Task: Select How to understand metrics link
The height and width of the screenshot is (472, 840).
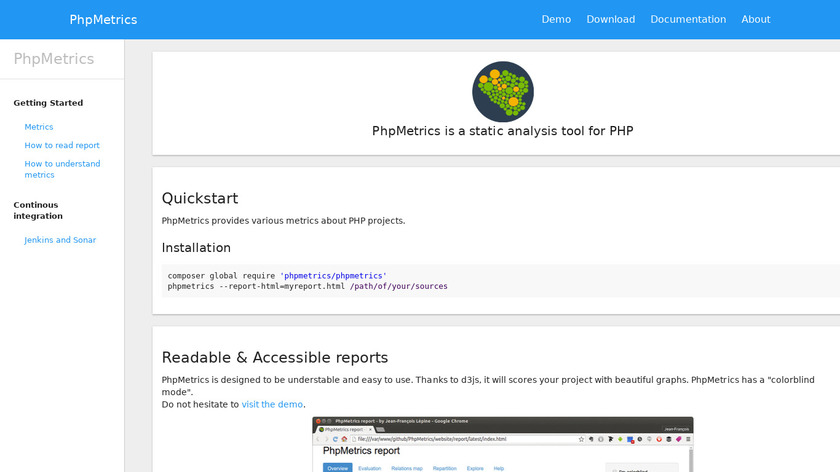Action: coord(62,169)
